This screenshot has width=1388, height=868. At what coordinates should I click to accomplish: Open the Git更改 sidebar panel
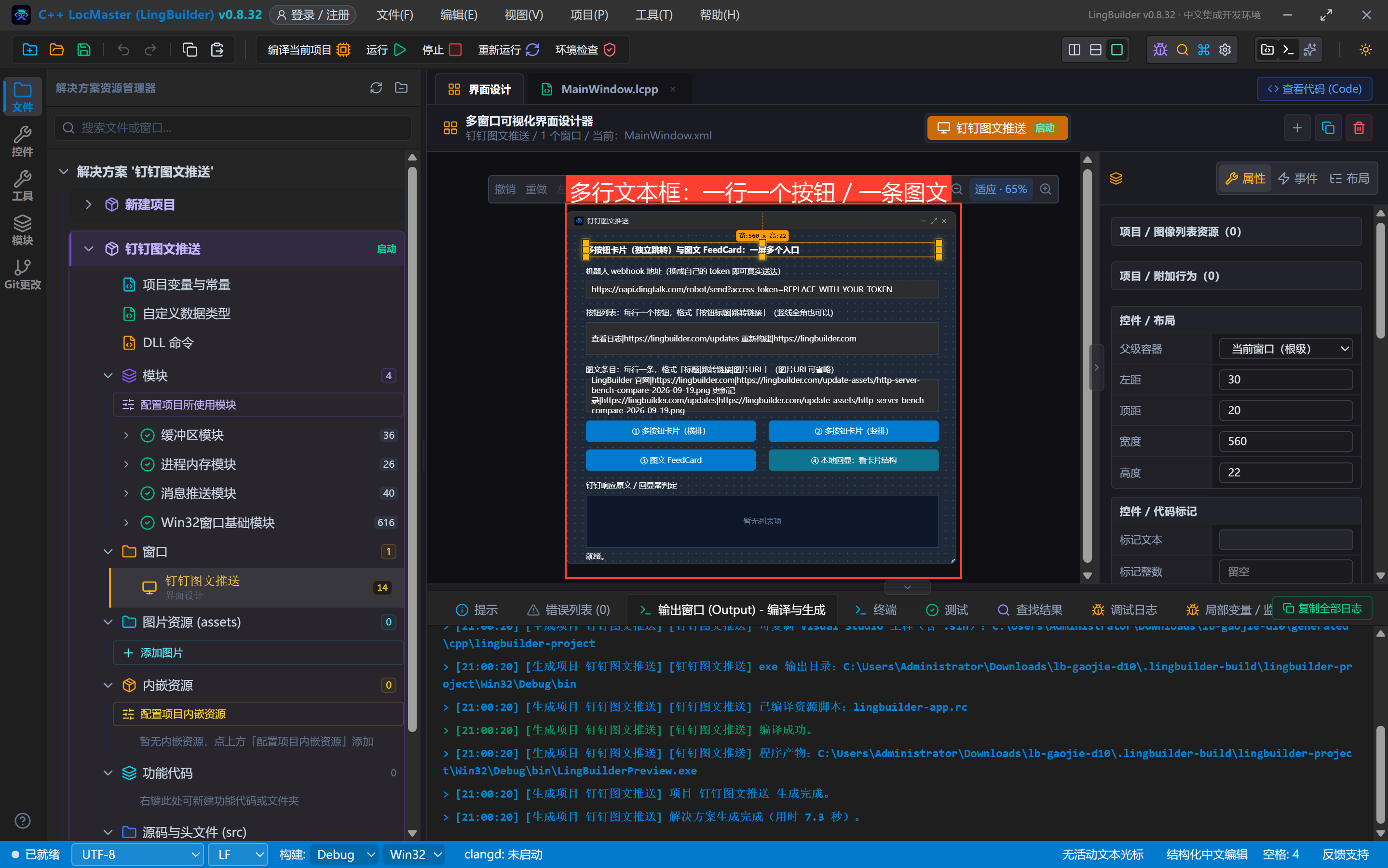point(22,274)
